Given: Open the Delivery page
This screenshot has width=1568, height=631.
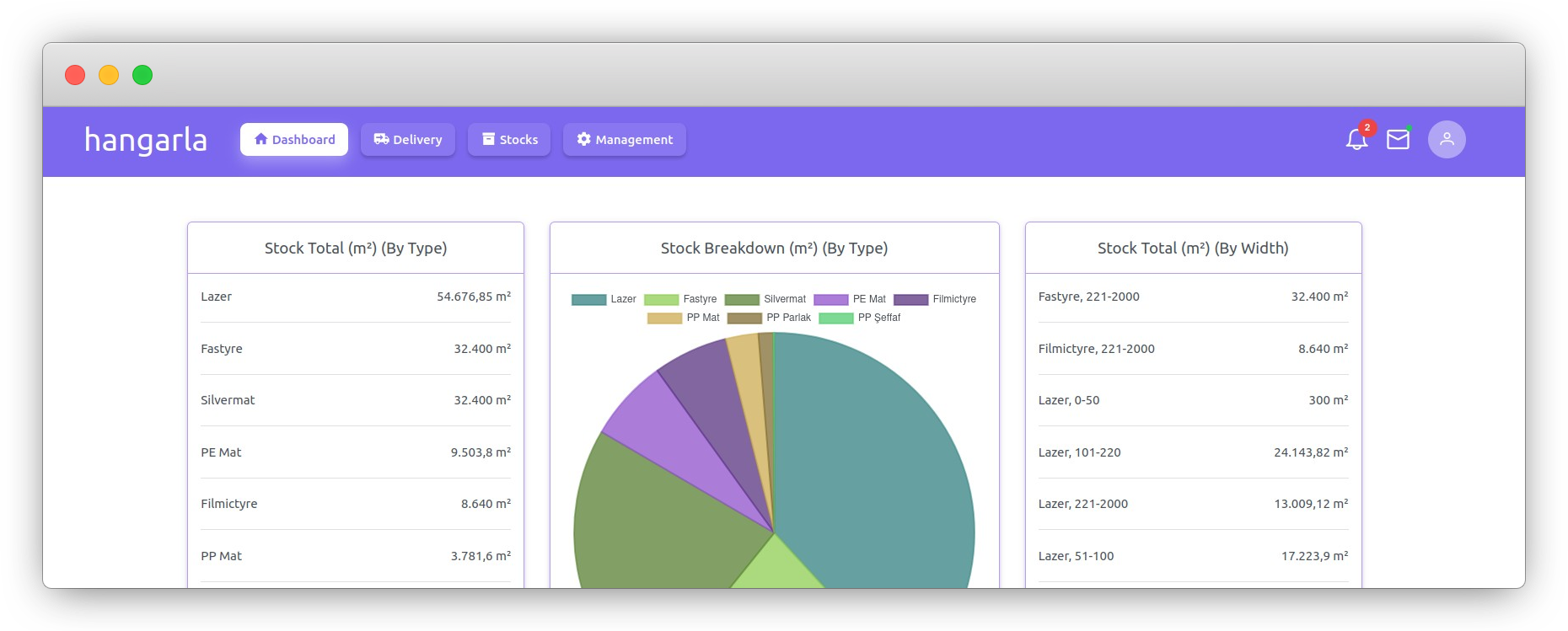Looking at the screenshot, I should point(408,140).
